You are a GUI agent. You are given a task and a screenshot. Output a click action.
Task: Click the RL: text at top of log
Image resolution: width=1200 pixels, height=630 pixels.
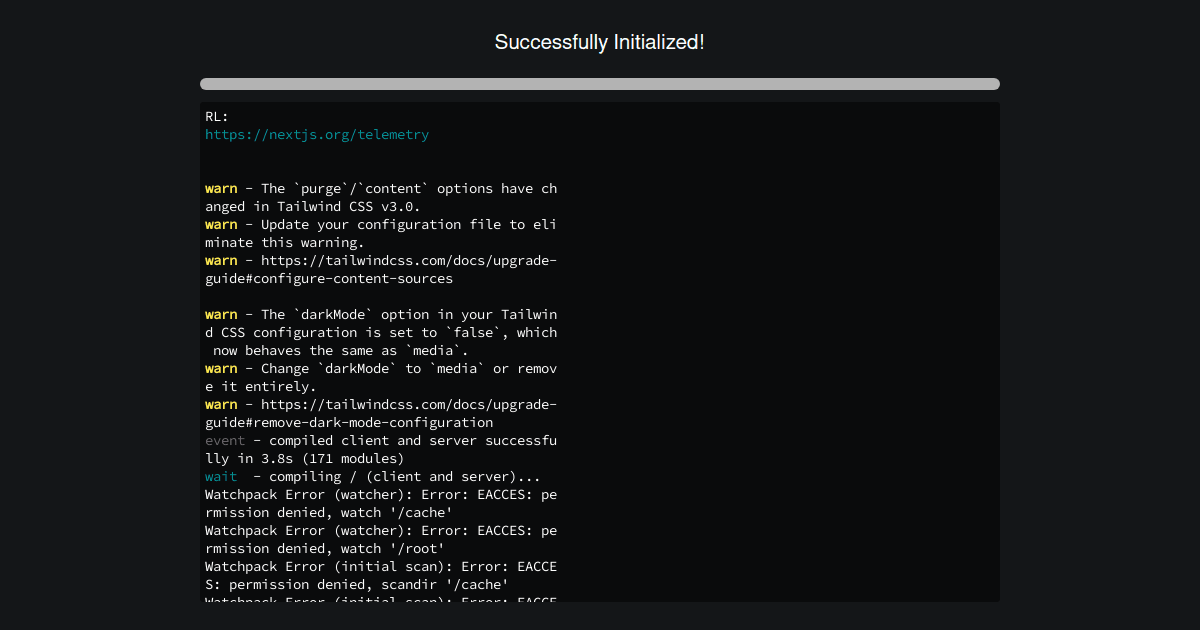[x=213, y=116]
